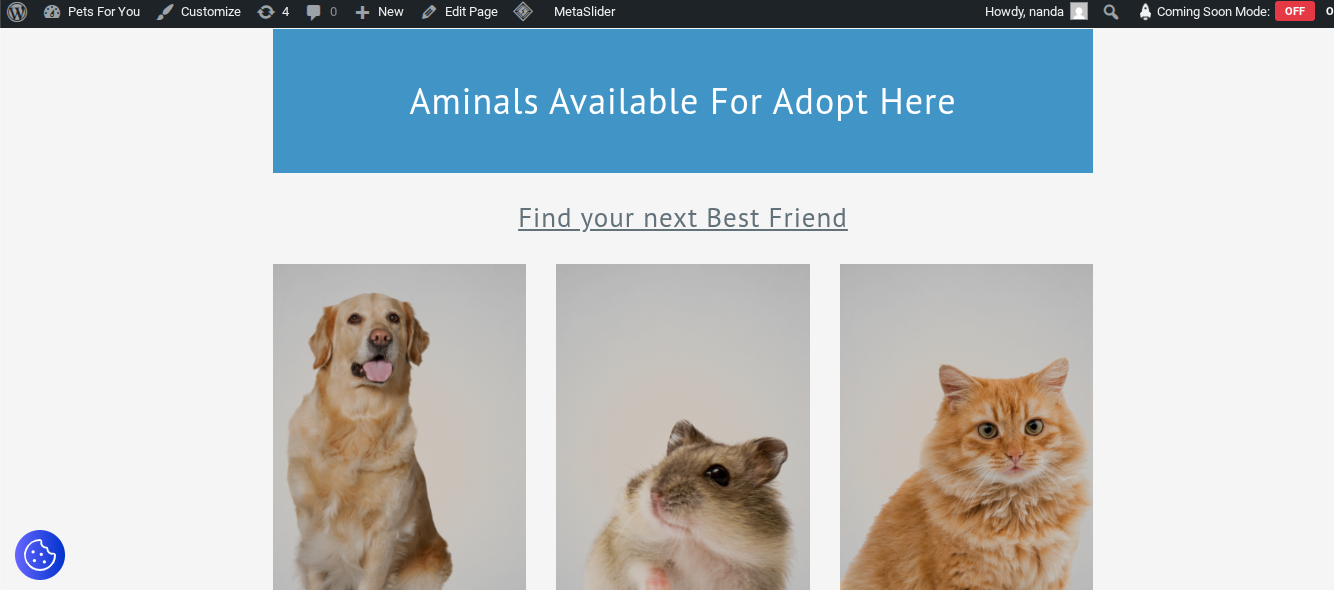Open the admin bar search magnifier
This screenshot has width=1334, height=590.
click(1111, 12)
